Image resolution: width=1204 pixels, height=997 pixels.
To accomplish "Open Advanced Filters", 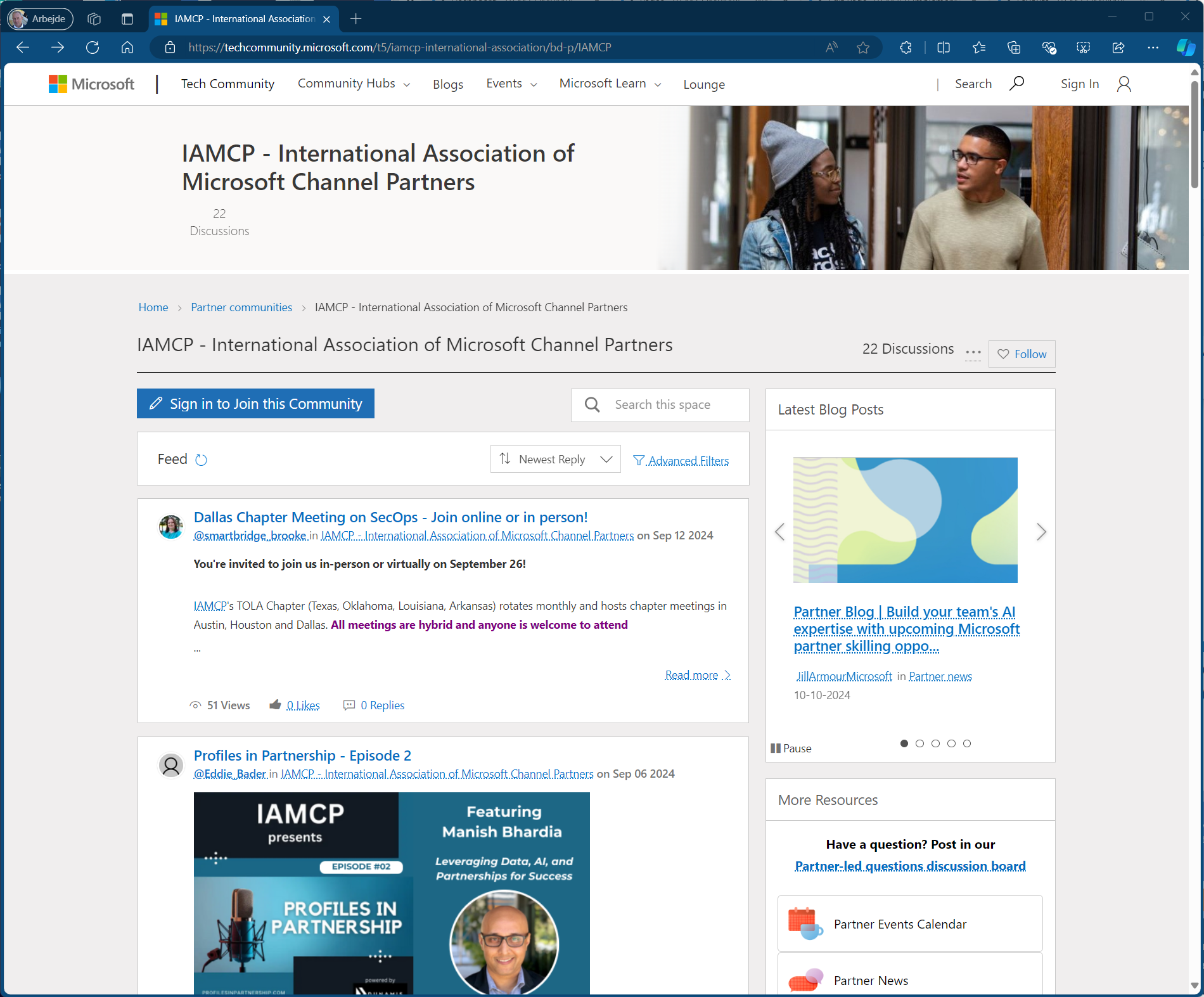I will click(681, 461).
